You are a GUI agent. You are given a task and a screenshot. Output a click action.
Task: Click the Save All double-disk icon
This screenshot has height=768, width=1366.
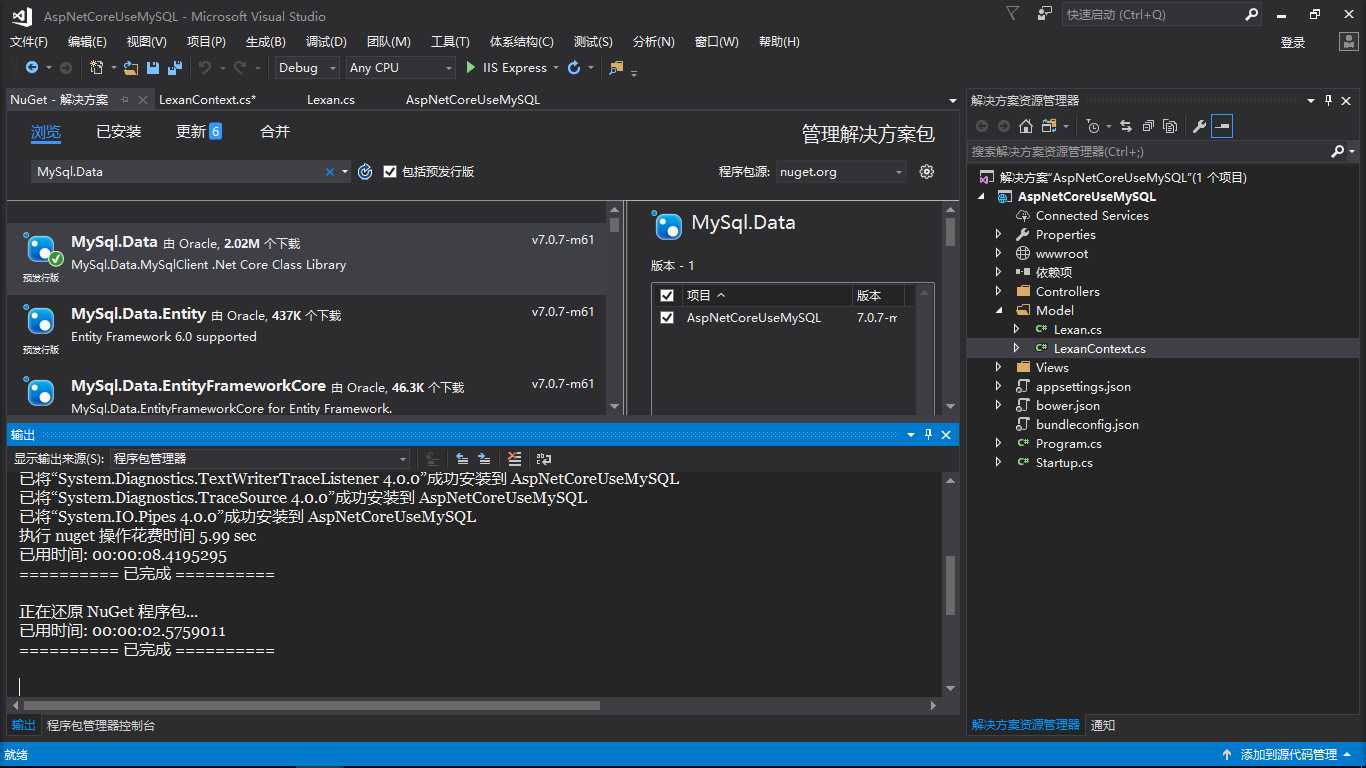(175, 68)
